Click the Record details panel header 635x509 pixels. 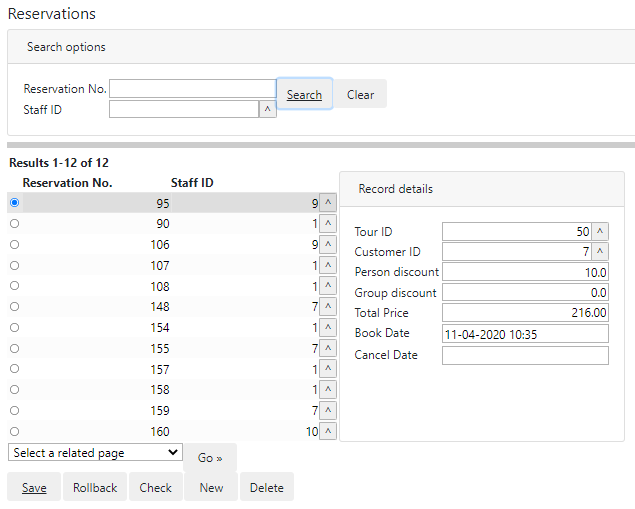482,189
